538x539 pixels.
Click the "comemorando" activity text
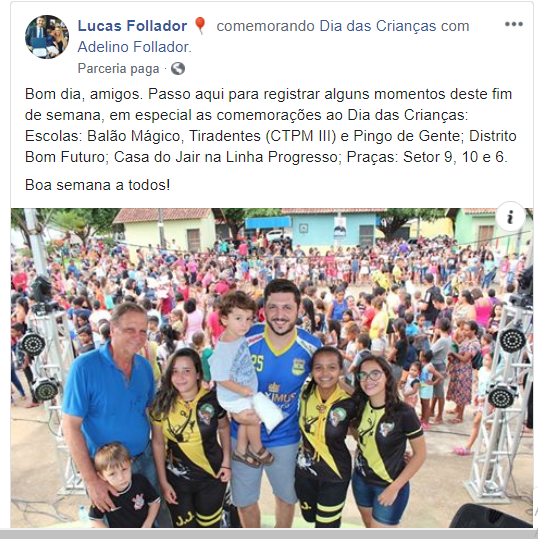click(265, 26)
